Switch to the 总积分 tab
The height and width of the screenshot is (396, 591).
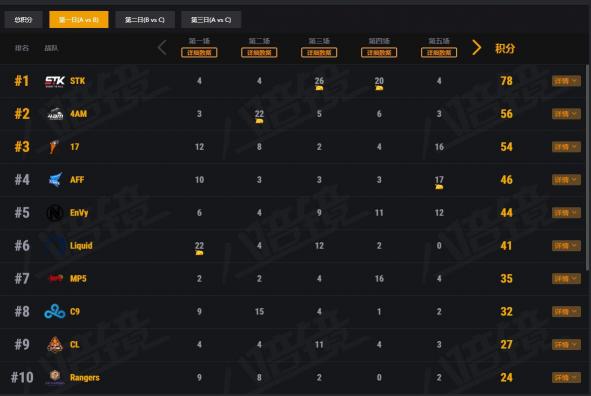coord(23,20)
